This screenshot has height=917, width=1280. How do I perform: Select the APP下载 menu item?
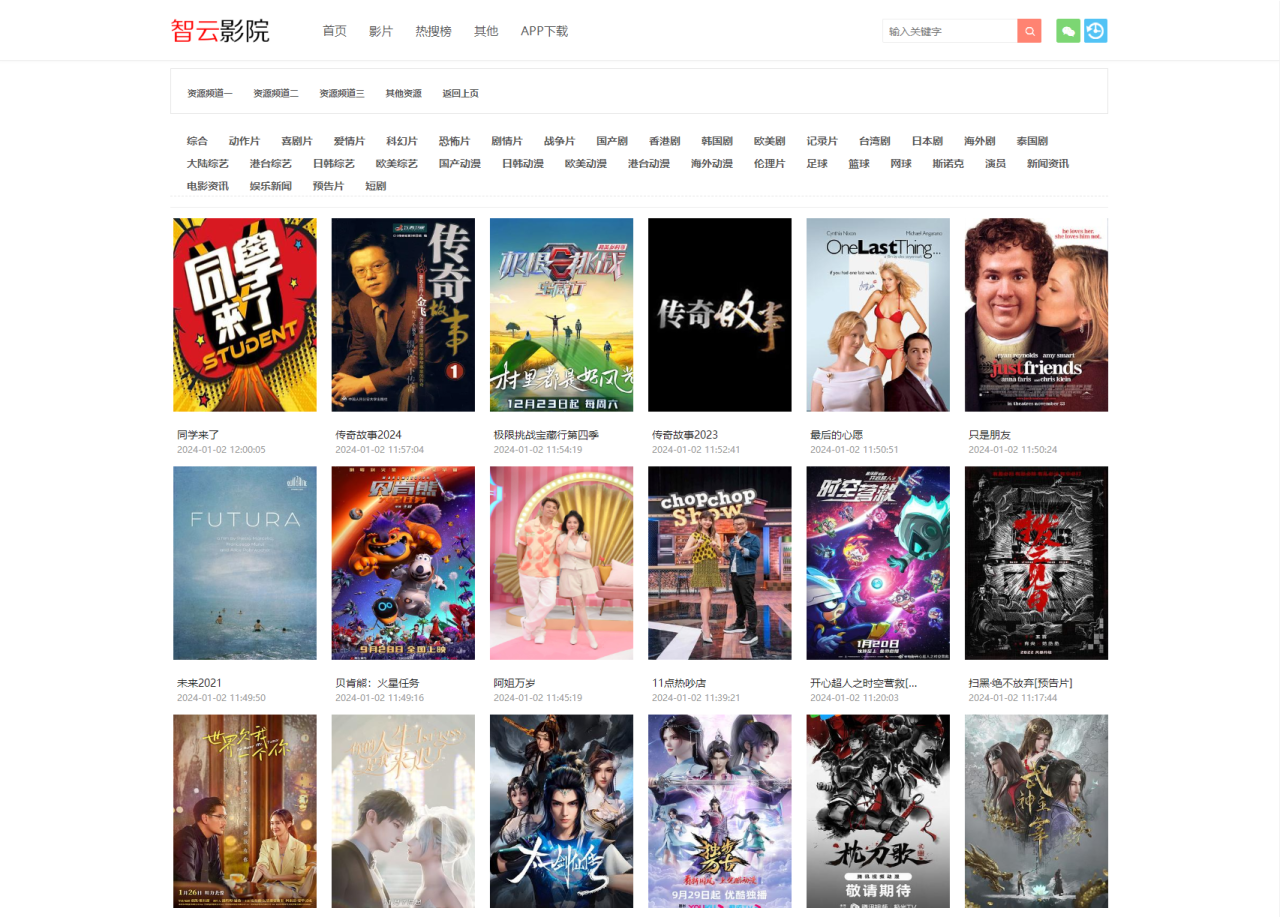(544, 31)
